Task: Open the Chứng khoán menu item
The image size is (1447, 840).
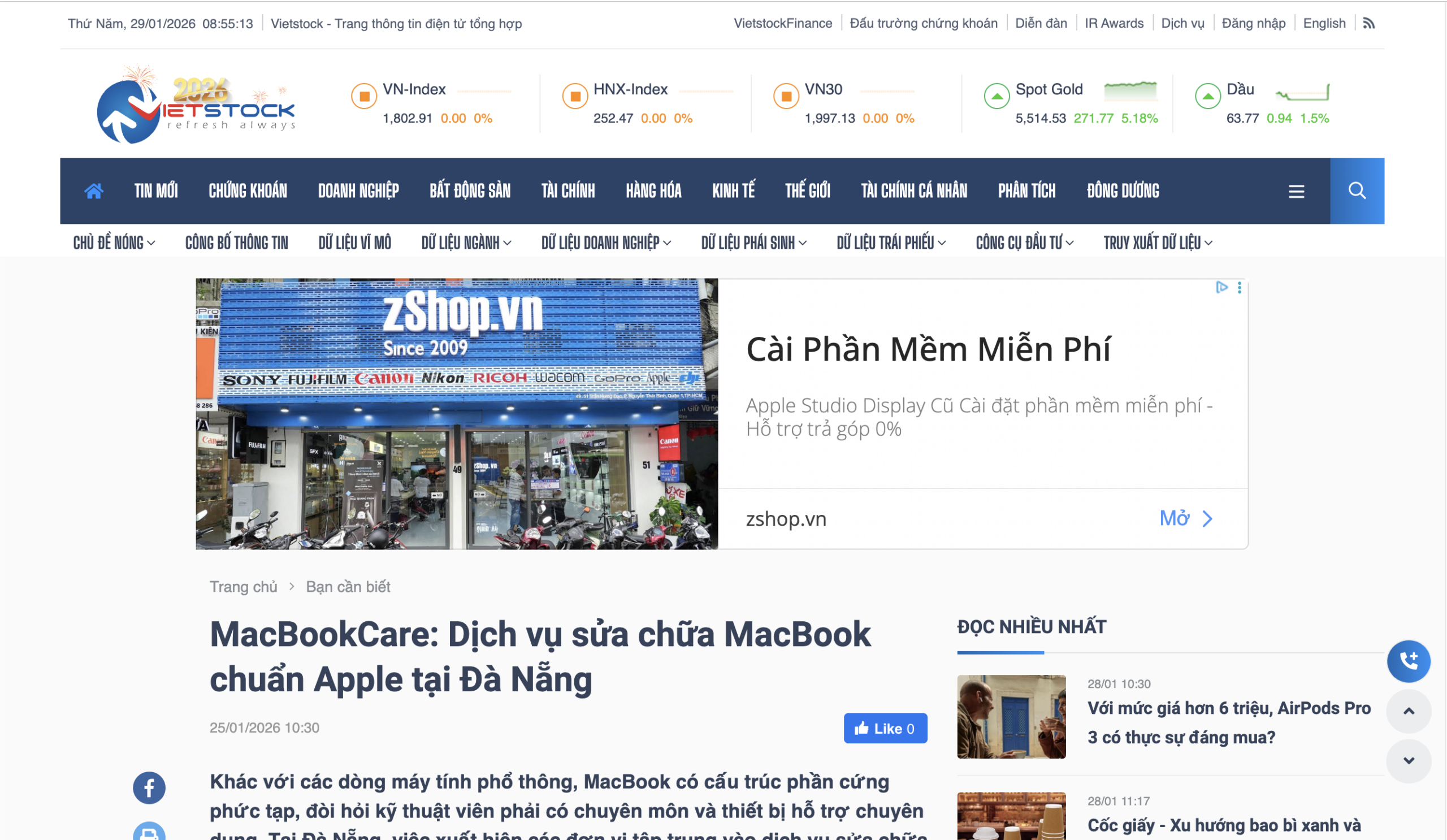Action: click(x=248, y=190)
